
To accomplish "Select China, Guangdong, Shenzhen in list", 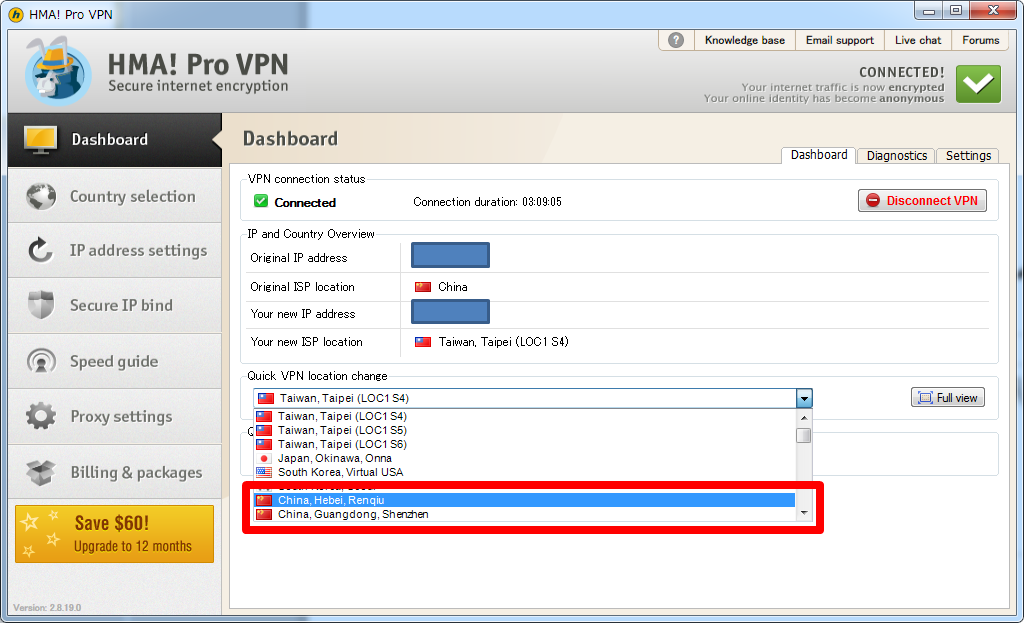I will (524, 515).
